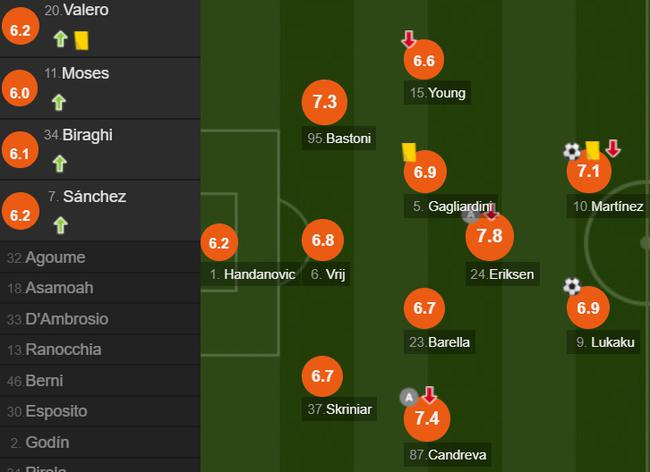Click the goal ball icon beside Lukaku
Image resolution: width=650 pixels, height=472 pixels.
tap(572, 287)
